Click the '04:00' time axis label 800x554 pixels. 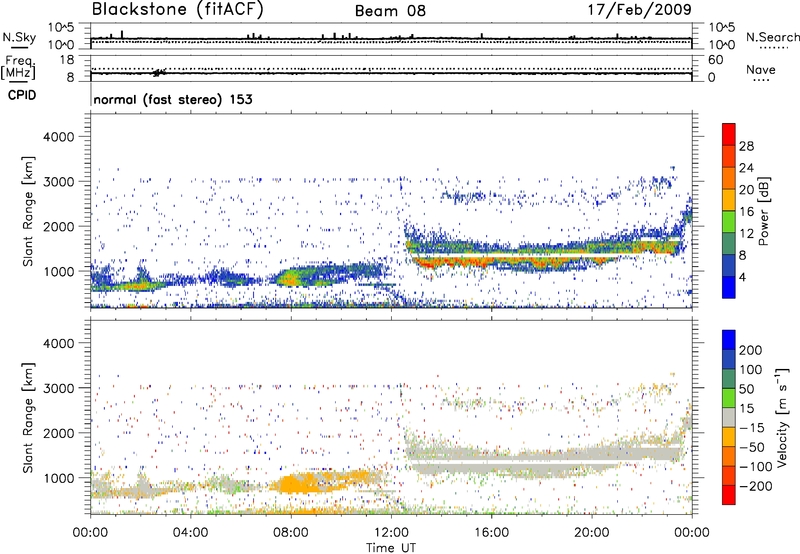191,533
